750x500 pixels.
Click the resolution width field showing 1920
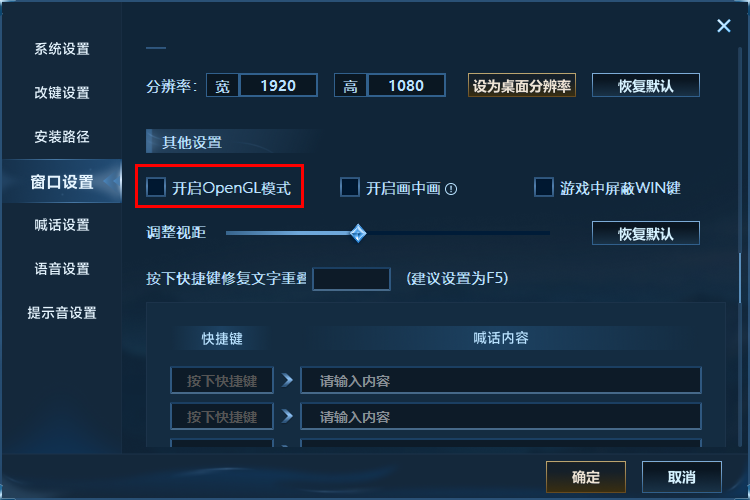pos(278,86)
